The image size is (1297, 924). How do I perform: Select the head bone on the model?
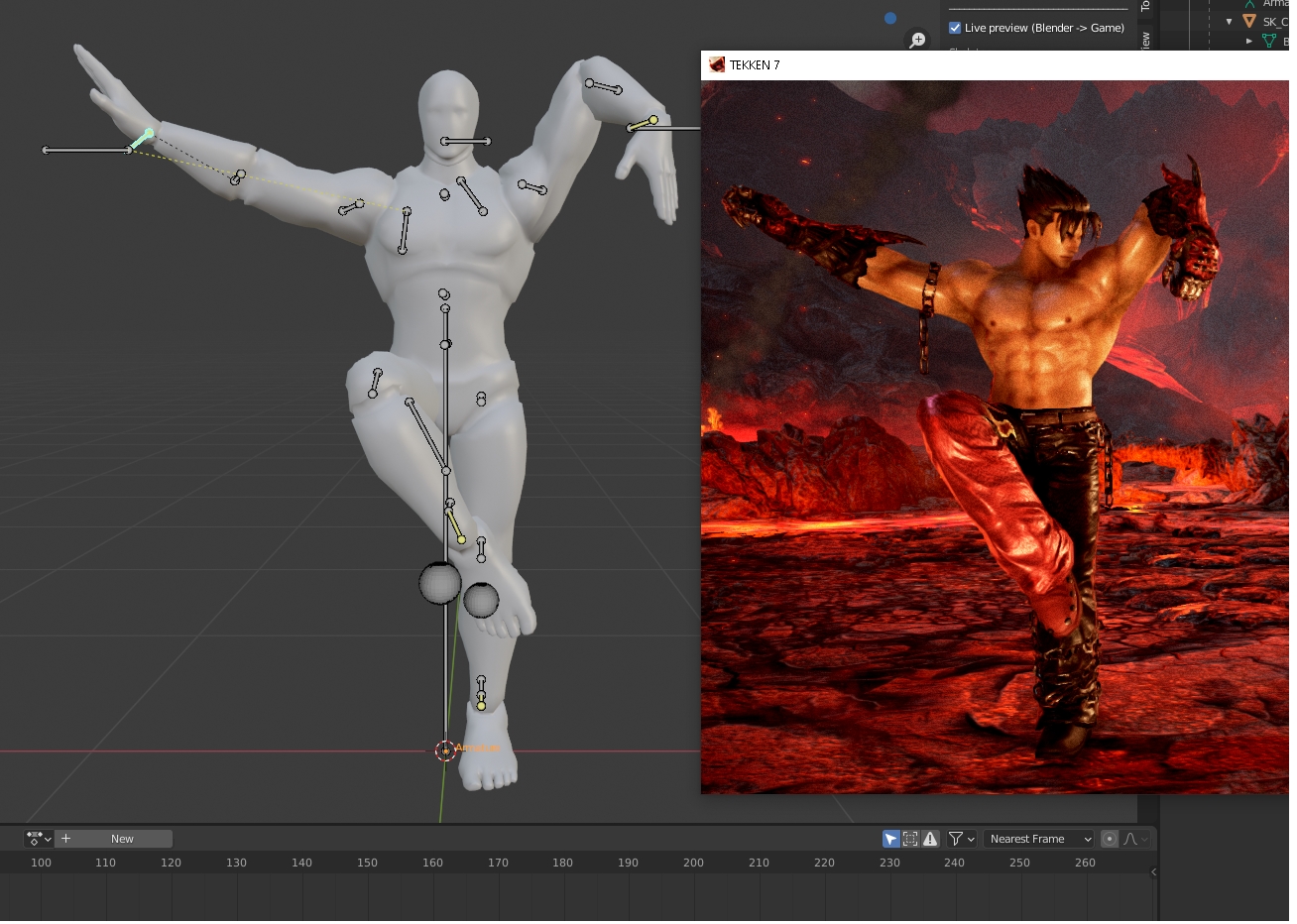tap(466, 142)
